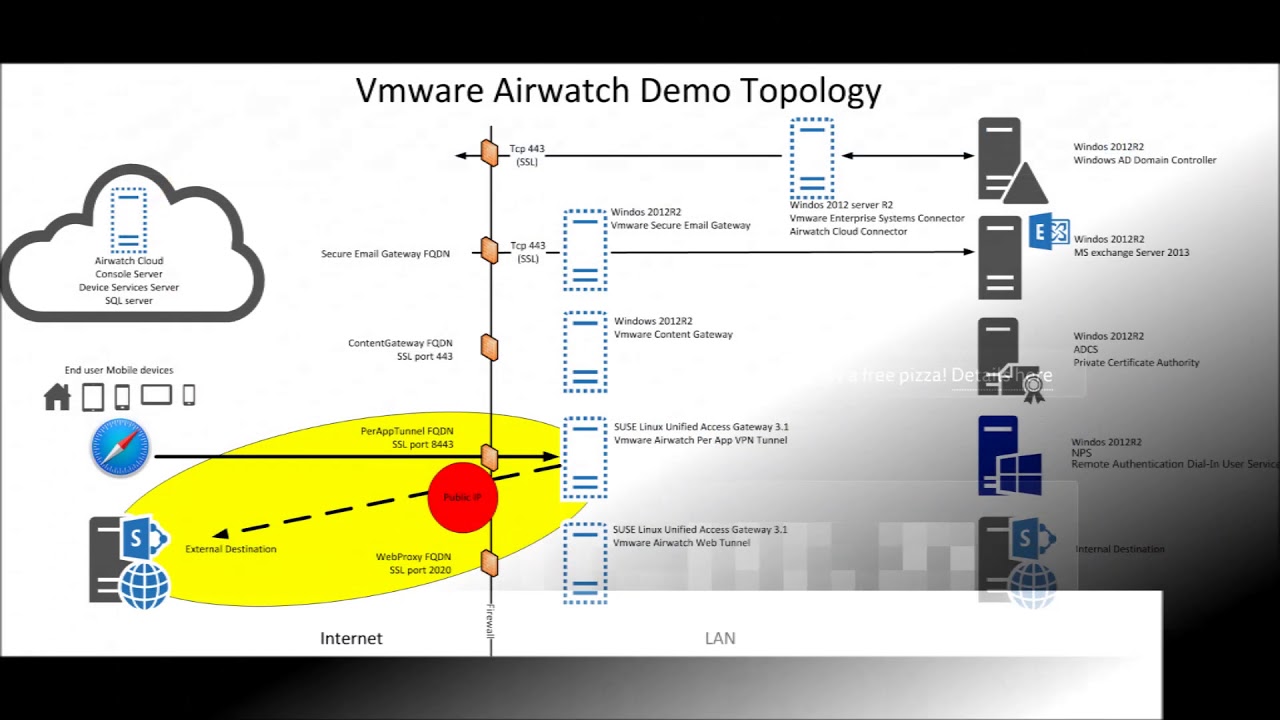Click the Enterprise Systems Connector server icon

click(812, 158)
